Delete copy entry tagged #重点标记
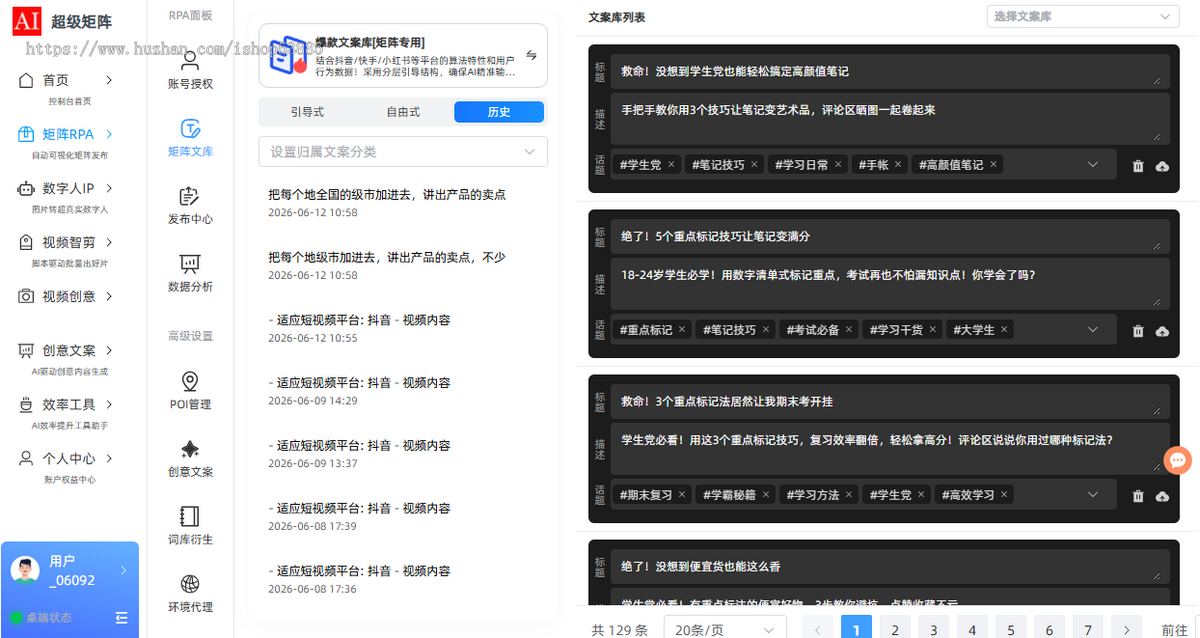1200x638 pixels. click(x=1138, y=331)
